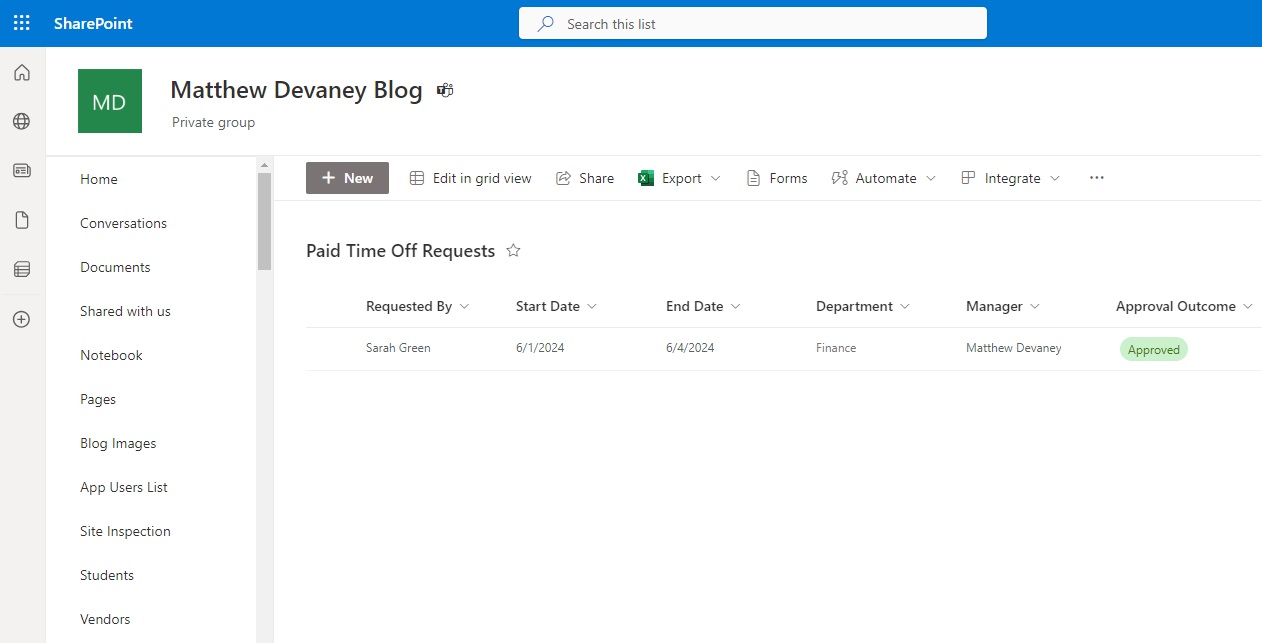Go to the SharePoint home icon in left rail

click(x=22, y=73)
